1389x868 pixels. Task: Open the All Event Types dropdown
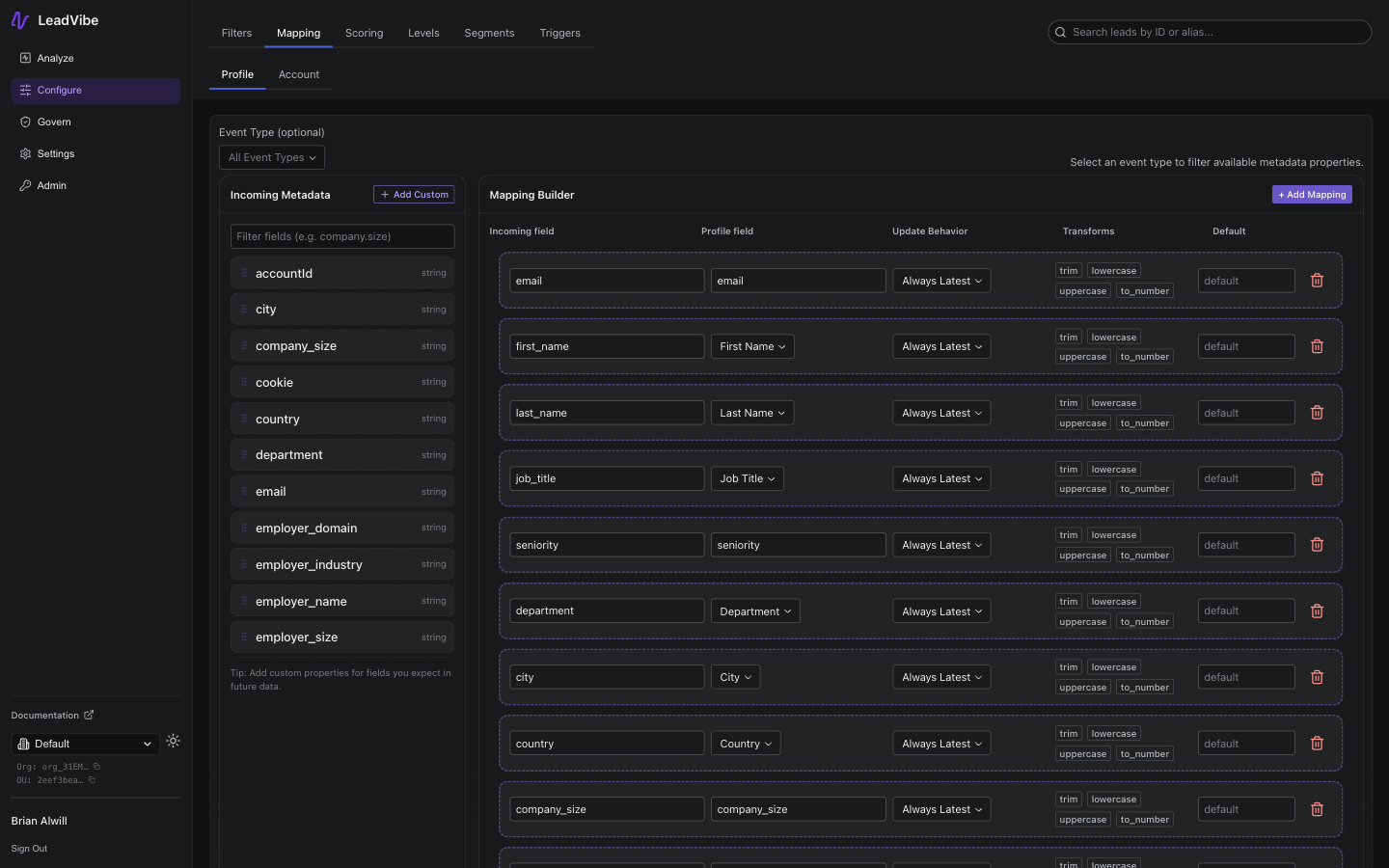tap(272, 157)
